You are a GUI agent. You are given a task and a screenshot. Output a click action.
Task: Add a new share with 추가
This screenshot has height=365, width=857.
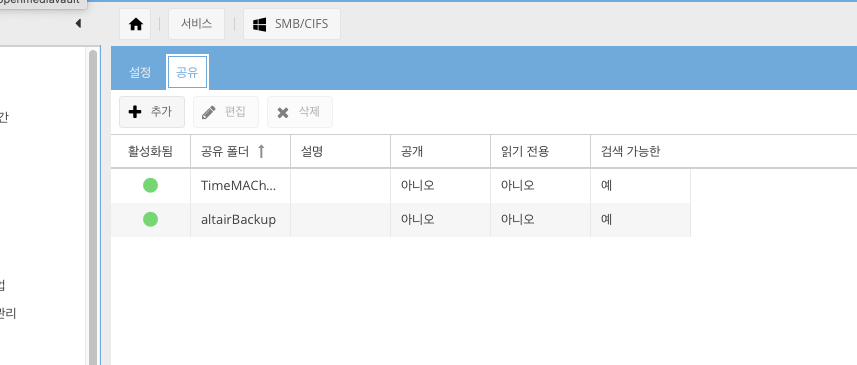click(x=152, y=112)
